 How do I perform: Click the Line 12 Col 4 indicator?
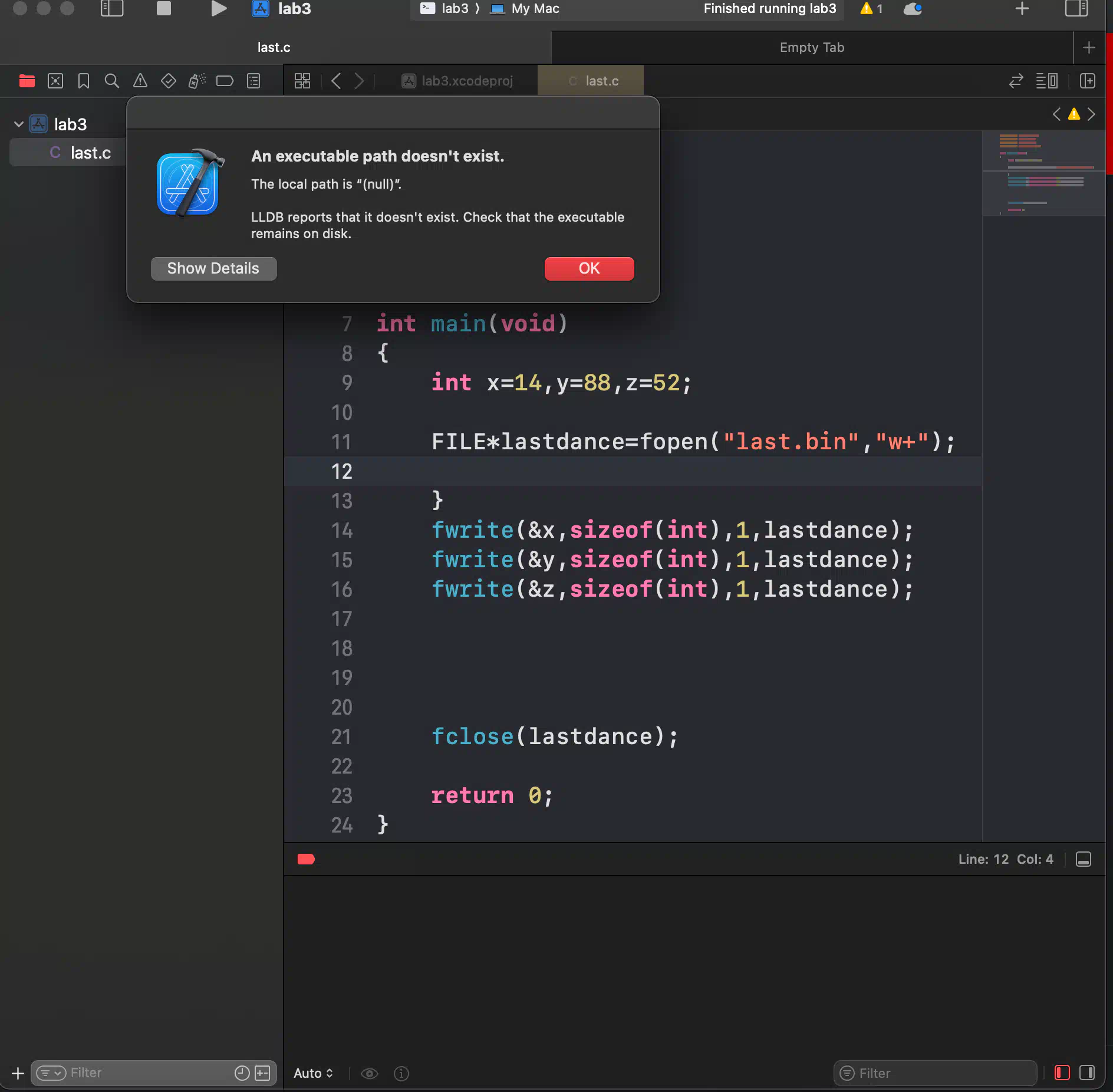pos(1006,859)
